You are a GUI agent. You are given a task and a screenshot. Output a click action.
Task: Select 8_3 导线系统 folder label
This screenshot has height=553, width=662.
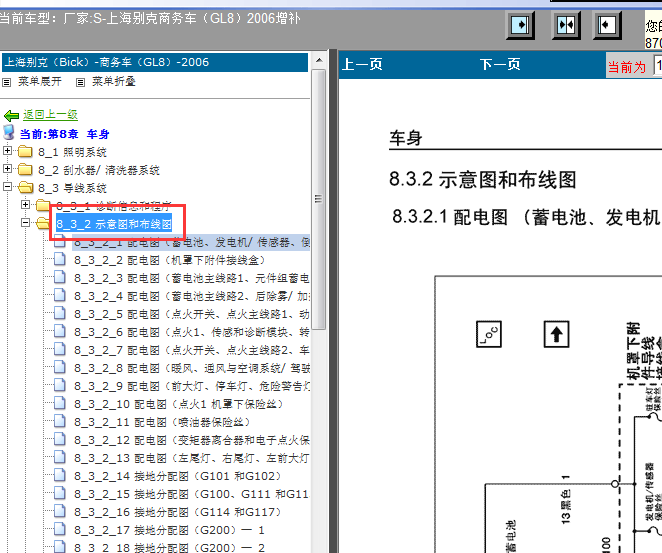click(x=72, y=188)
